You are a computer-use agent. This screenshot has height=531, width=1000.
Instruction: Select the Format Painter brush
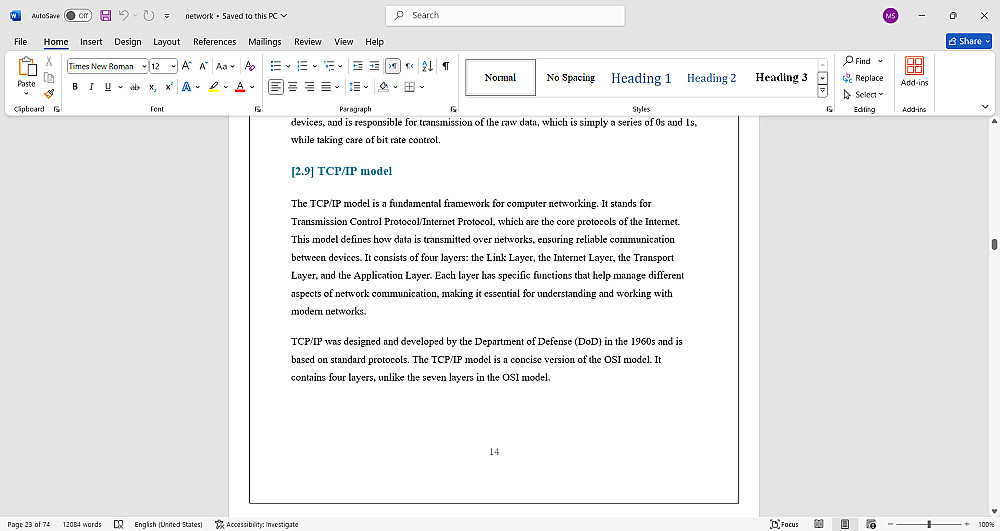[48, 94]
